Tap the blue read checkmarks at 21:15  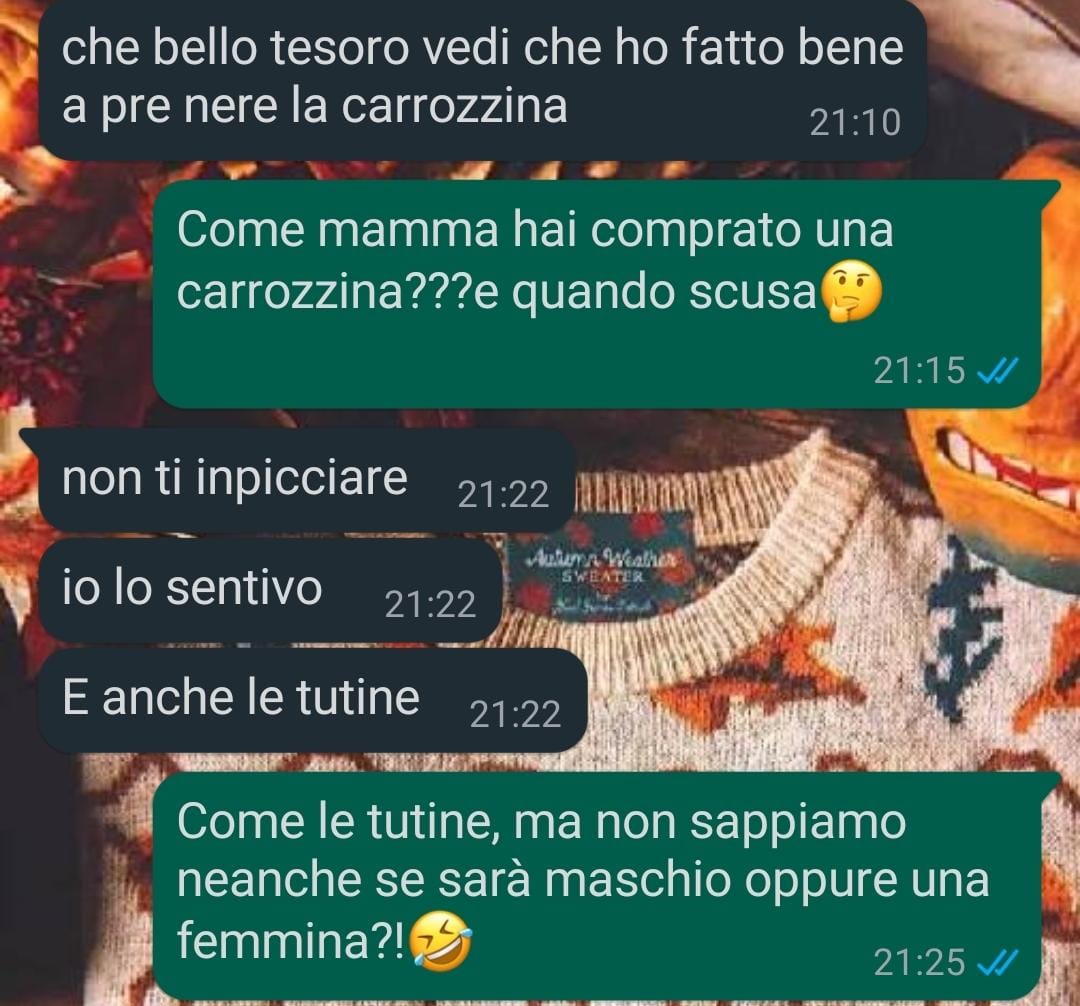(x=998, y=371)
